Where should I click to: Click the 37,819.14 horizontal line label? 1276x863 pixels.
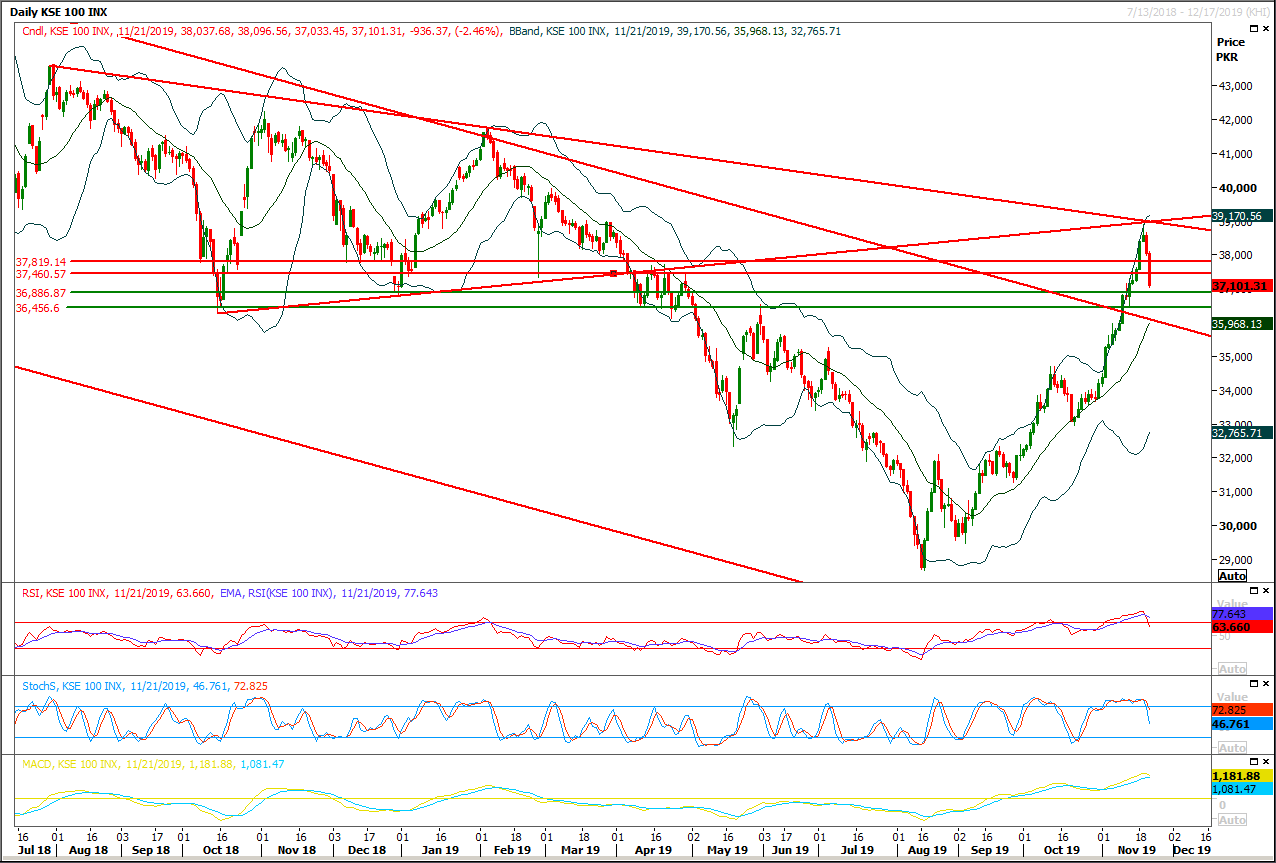click(41, 261)
